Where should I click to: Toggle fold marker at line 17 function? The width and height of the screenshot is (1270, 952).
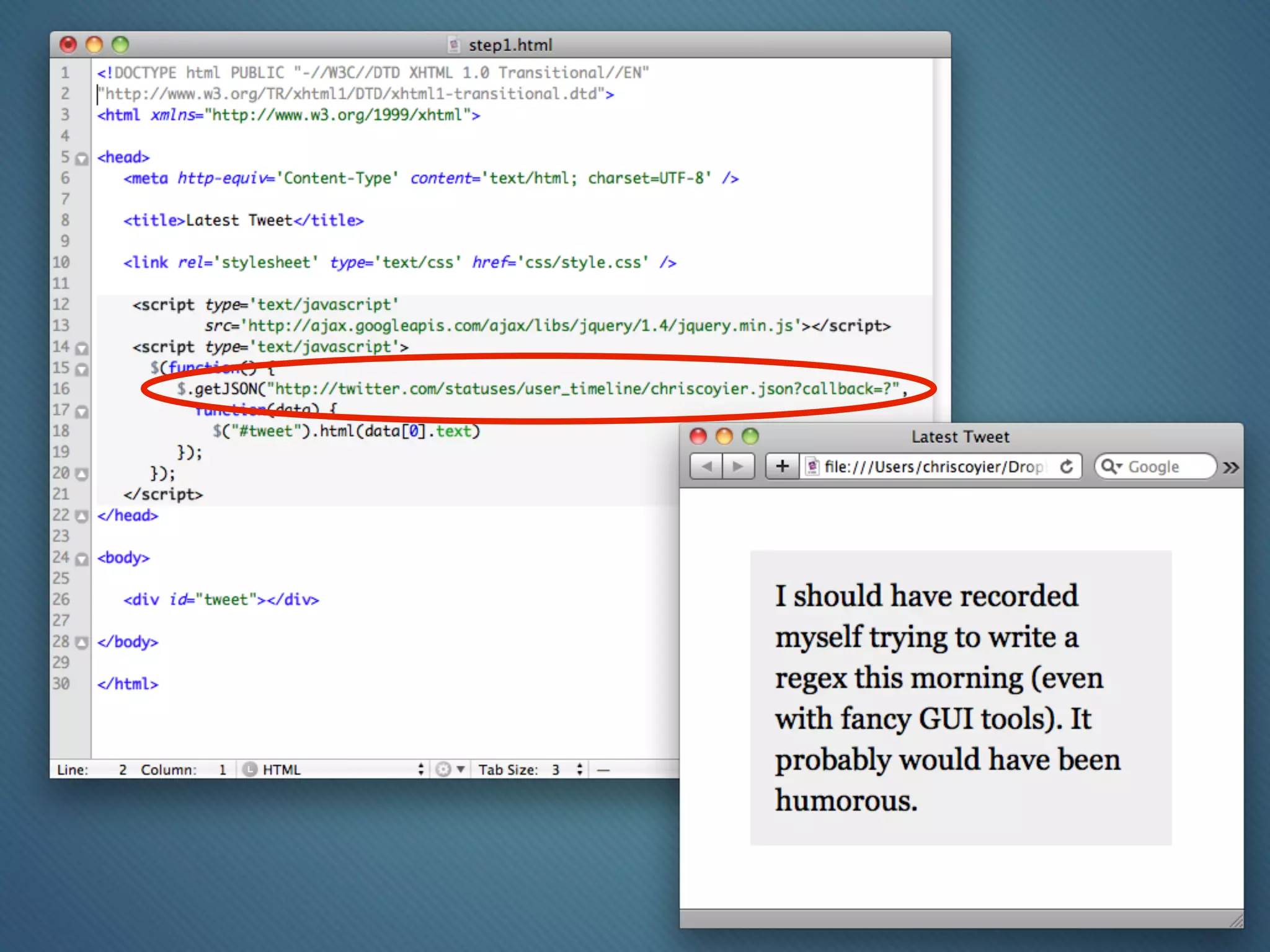click(81, 412)
